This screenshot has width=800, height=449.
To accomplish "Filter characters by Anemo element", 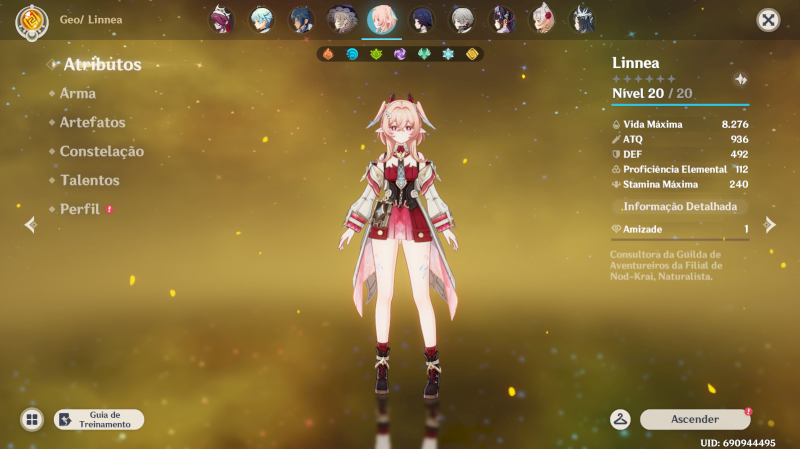I will pos(424,54).
